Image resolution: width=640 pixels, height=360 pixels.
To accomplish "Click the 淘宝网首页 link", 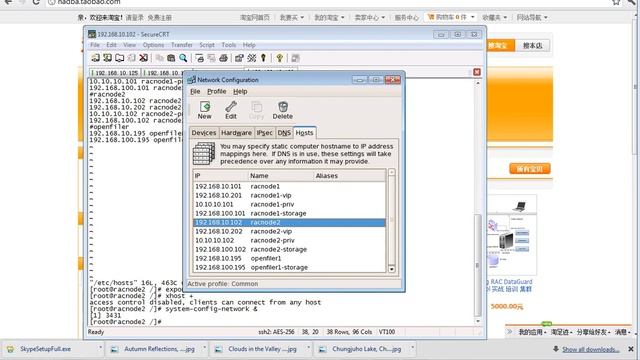I will (x=255, y=18).
